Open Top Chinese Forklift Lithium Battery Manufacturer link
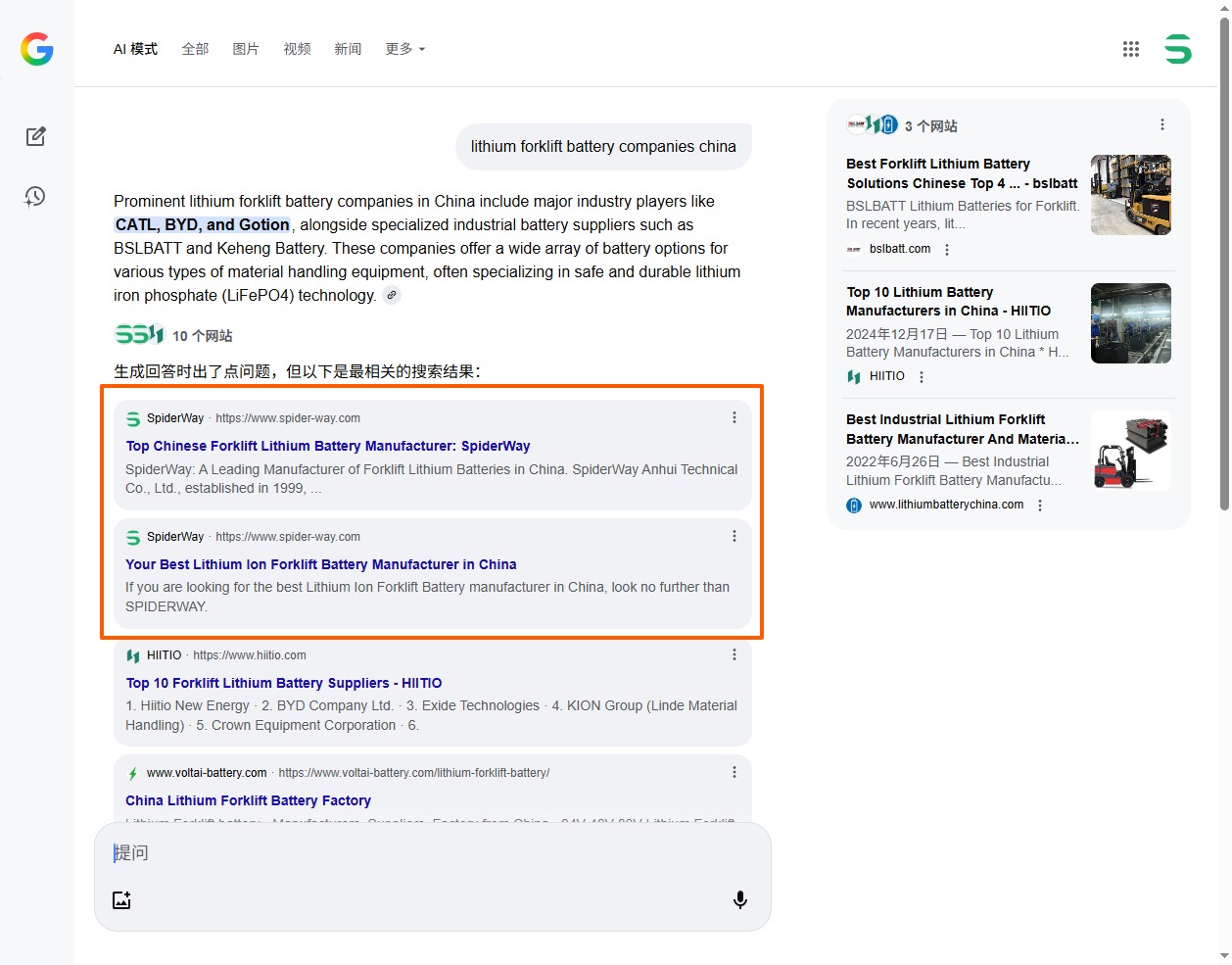The image size is (1232, 965). pyautogui.click(x=328, y=446)
